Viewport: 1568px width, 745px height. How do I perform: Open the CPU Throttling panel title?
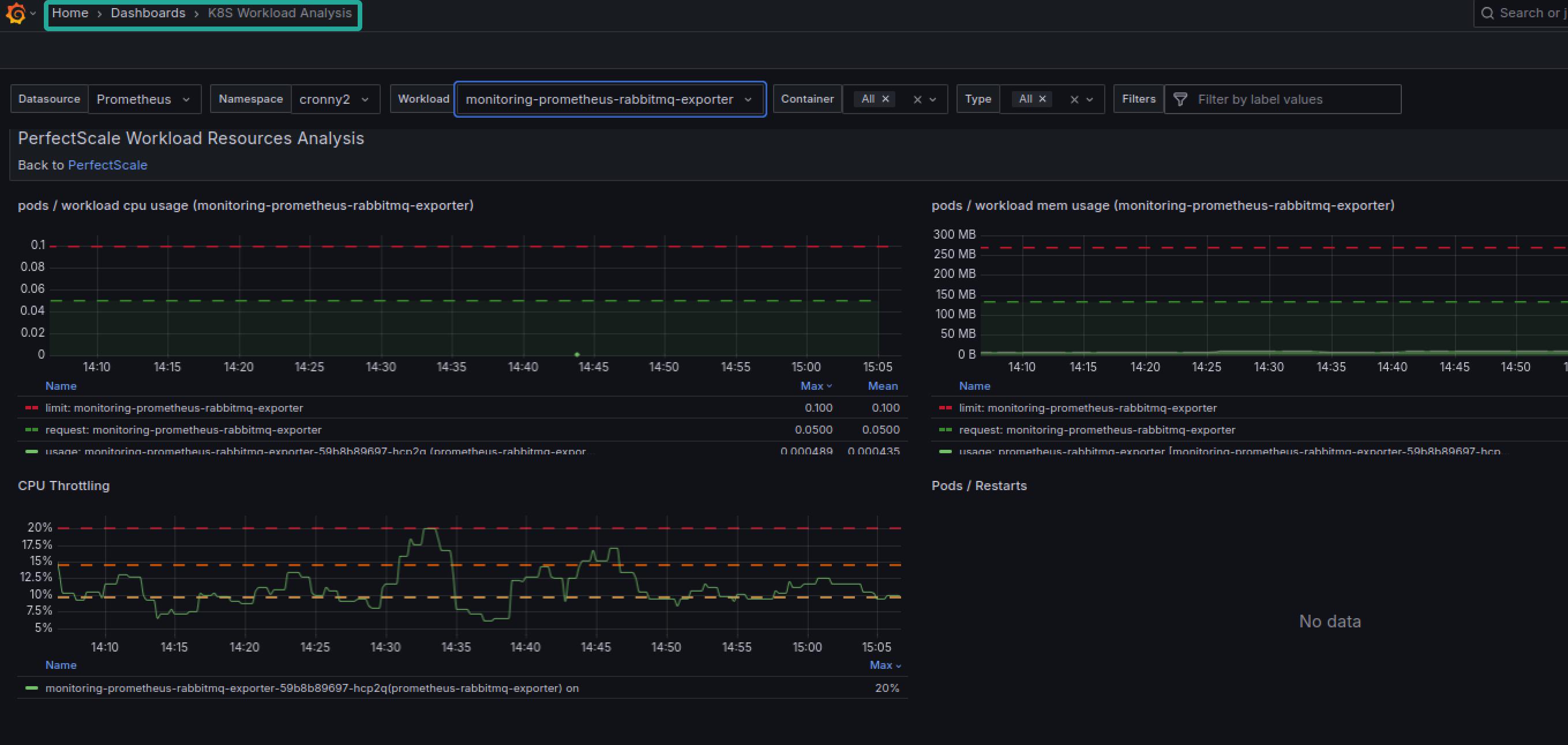click(x=64, y=486)
